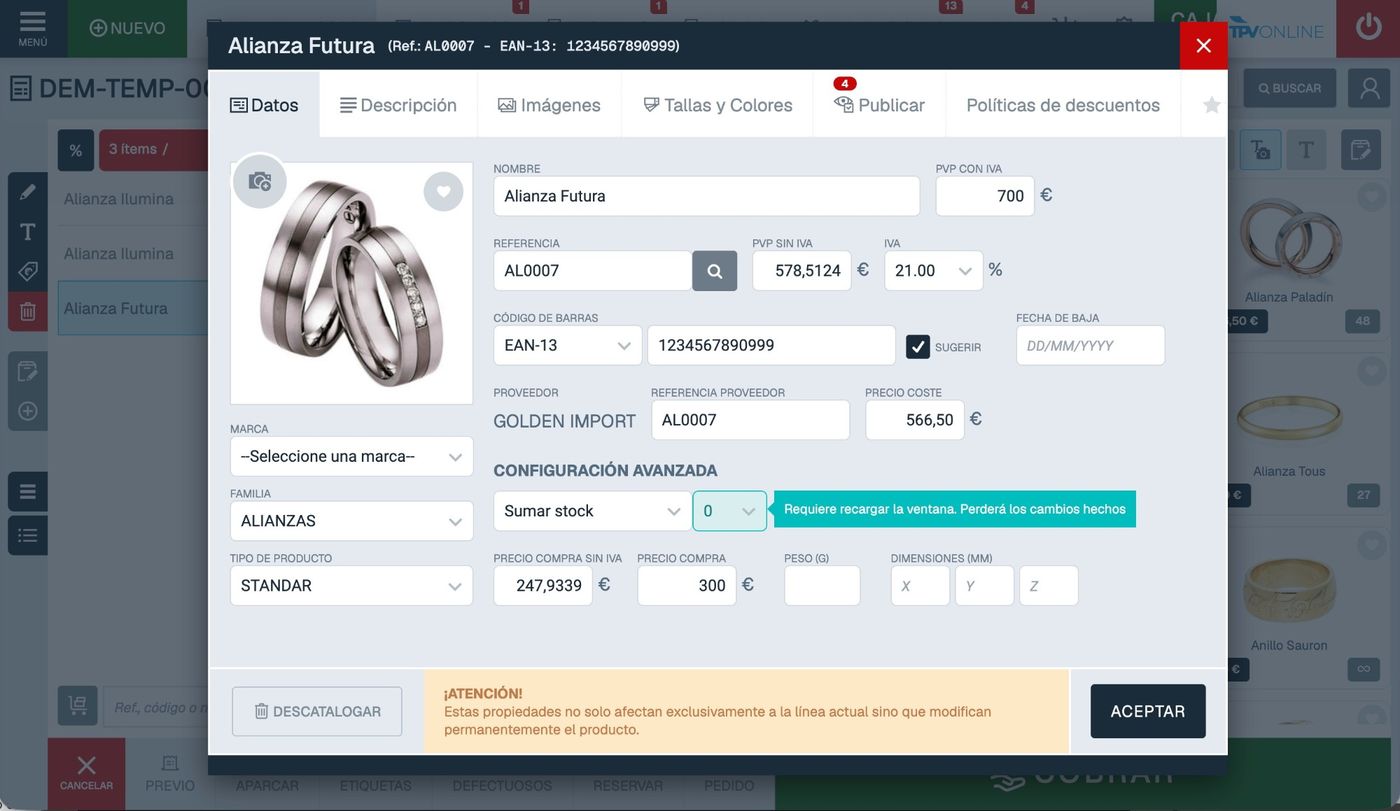
Task: Toggle favorite heart on Alianza Paladín
Action: [1371, 197]
